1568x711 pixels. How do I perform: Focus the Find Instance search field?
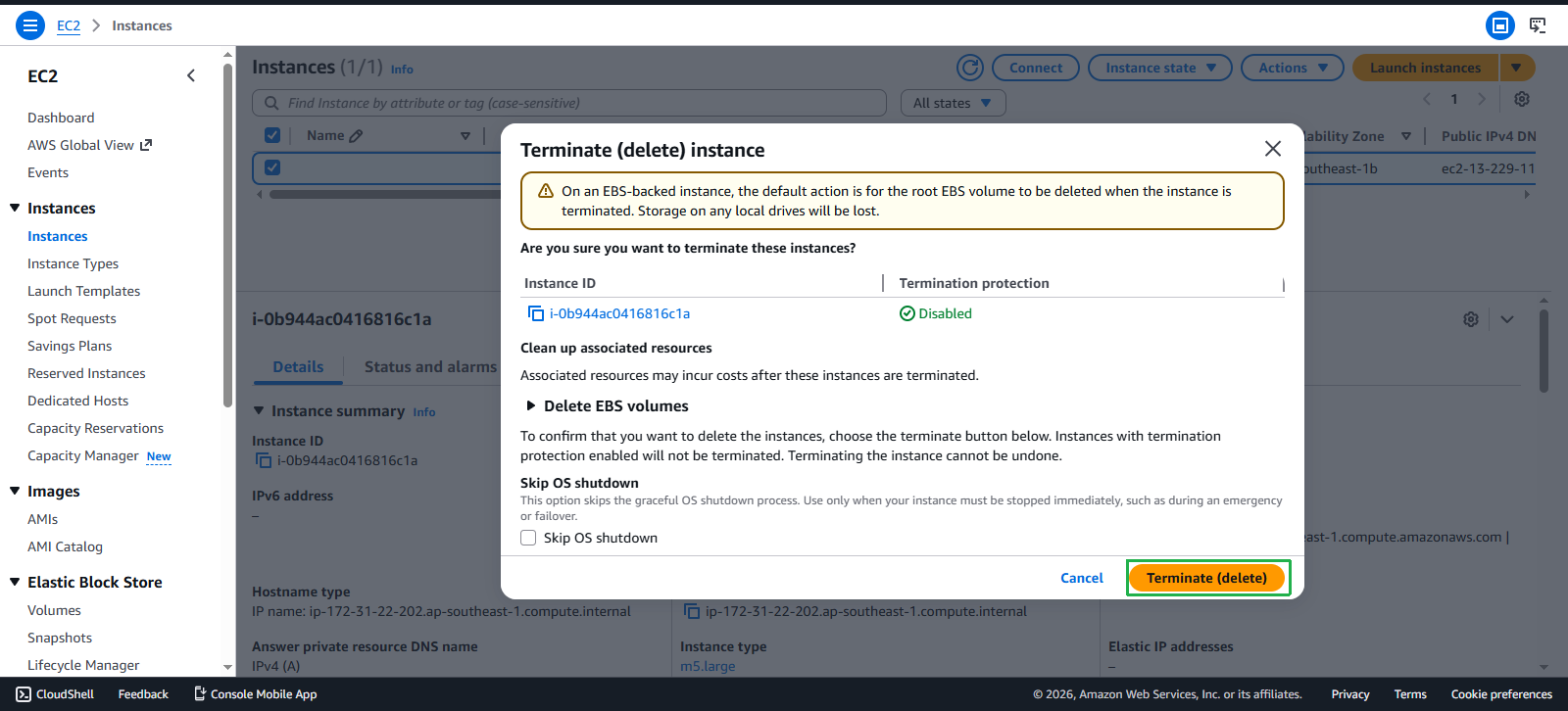(x=569, y=103)
